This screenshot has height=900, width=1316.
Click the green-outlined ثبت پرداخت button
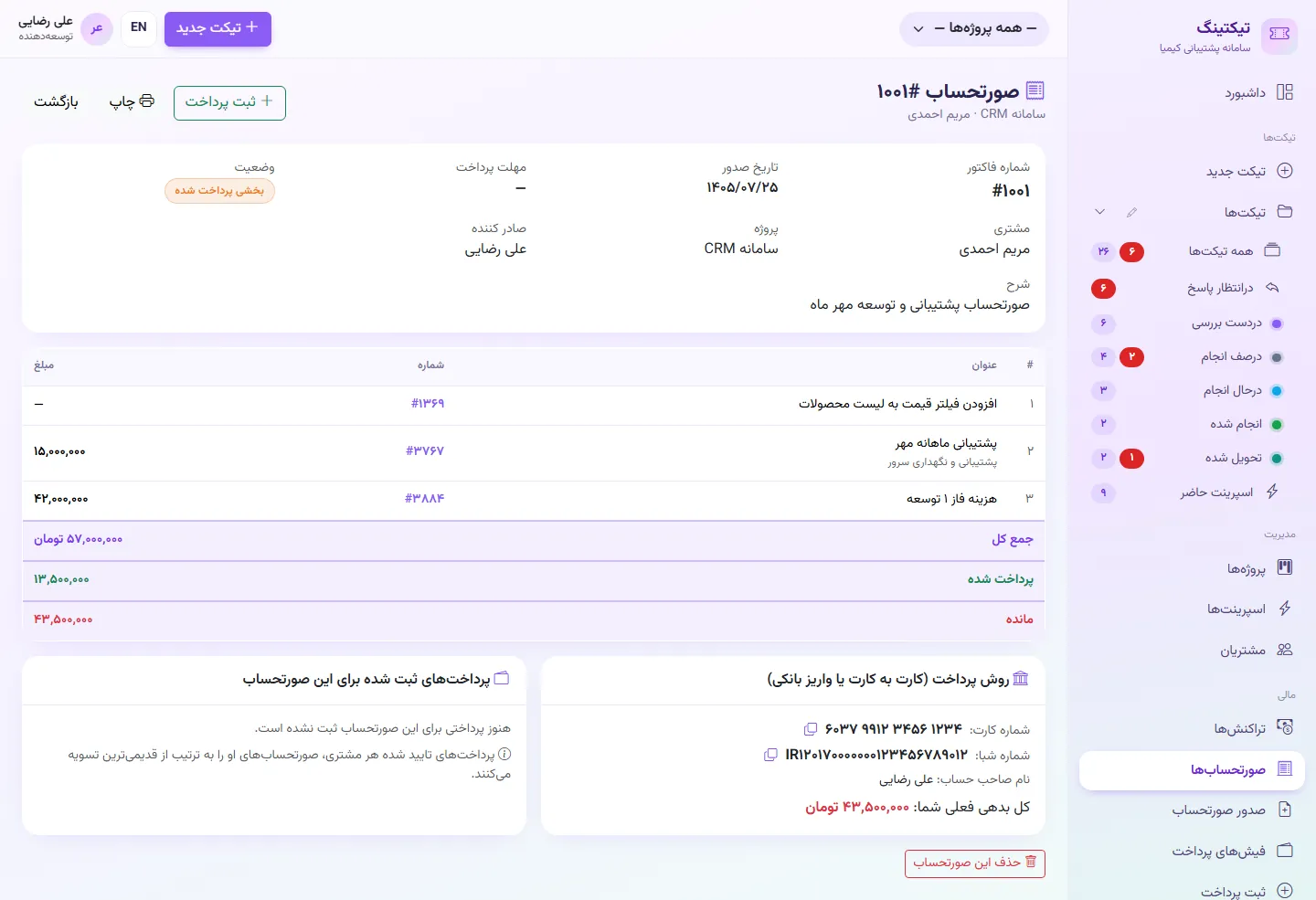point(229,102)
